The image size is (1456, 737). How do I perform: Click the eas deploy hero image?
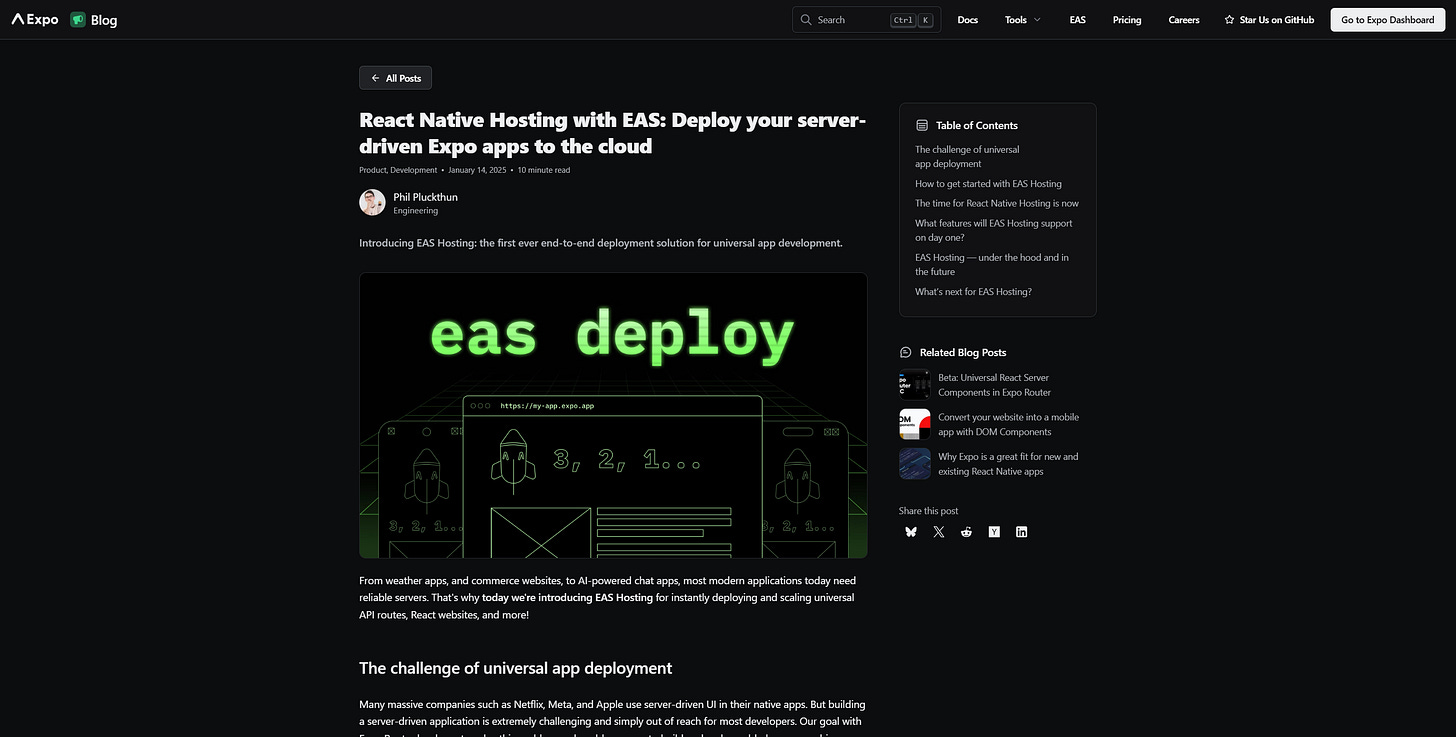point(613,415)
